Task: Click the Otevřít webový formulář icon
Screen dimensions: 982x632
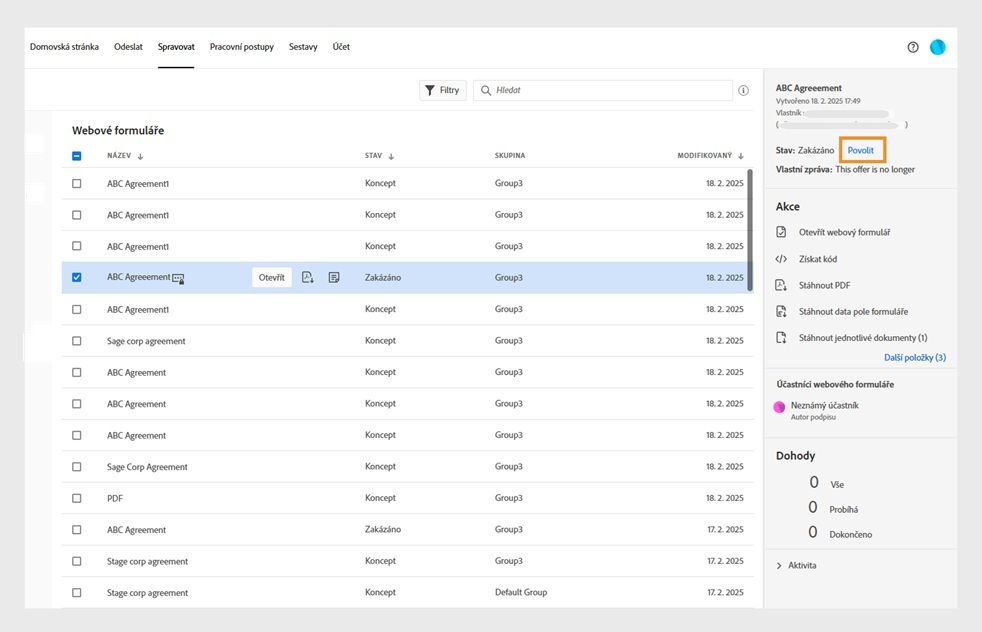Action: [x=782, y=232]
